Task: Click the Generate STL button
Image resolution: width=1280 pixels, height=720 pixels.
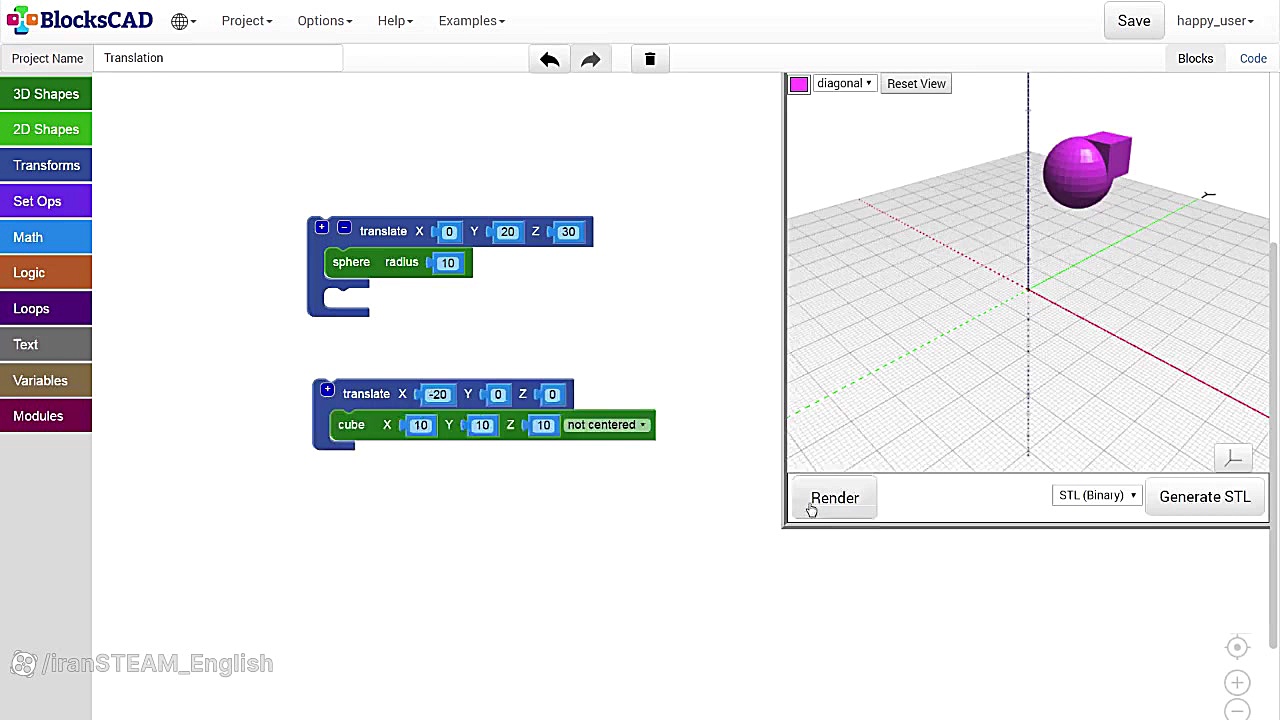Action: click(1205, 497)
